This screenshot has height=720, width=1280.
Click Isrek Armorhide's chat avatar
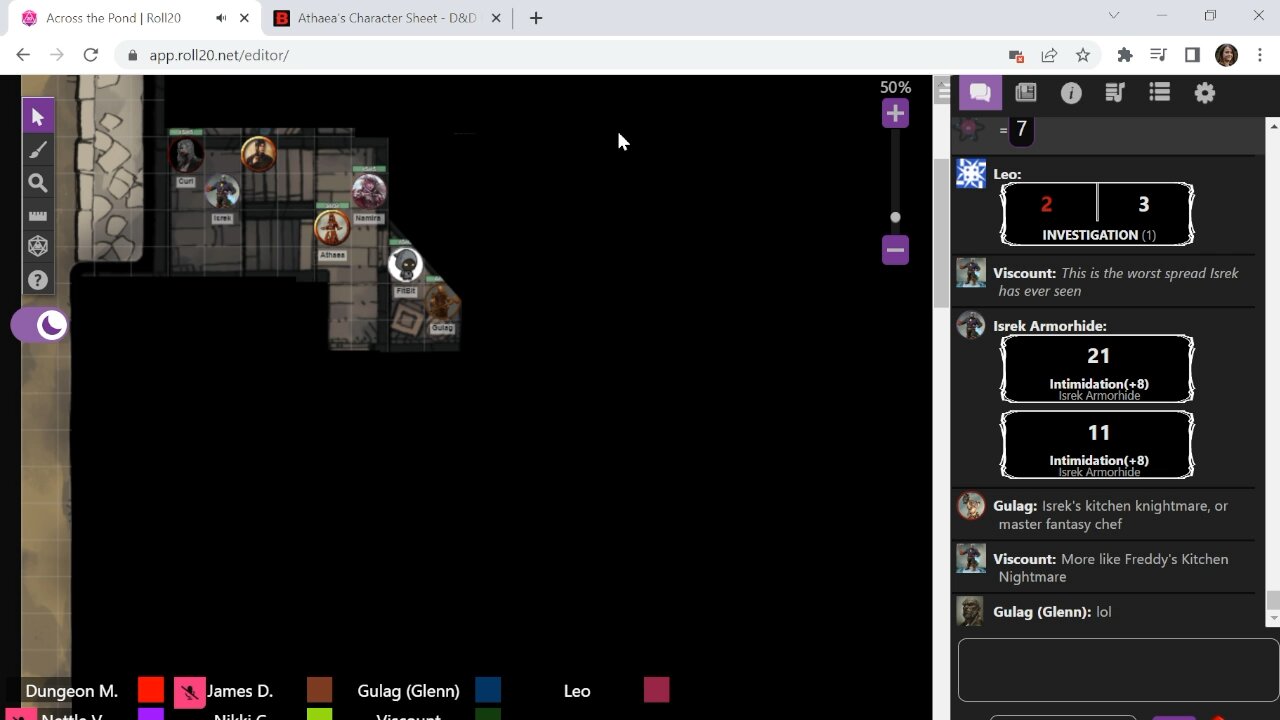coord(971,325)
